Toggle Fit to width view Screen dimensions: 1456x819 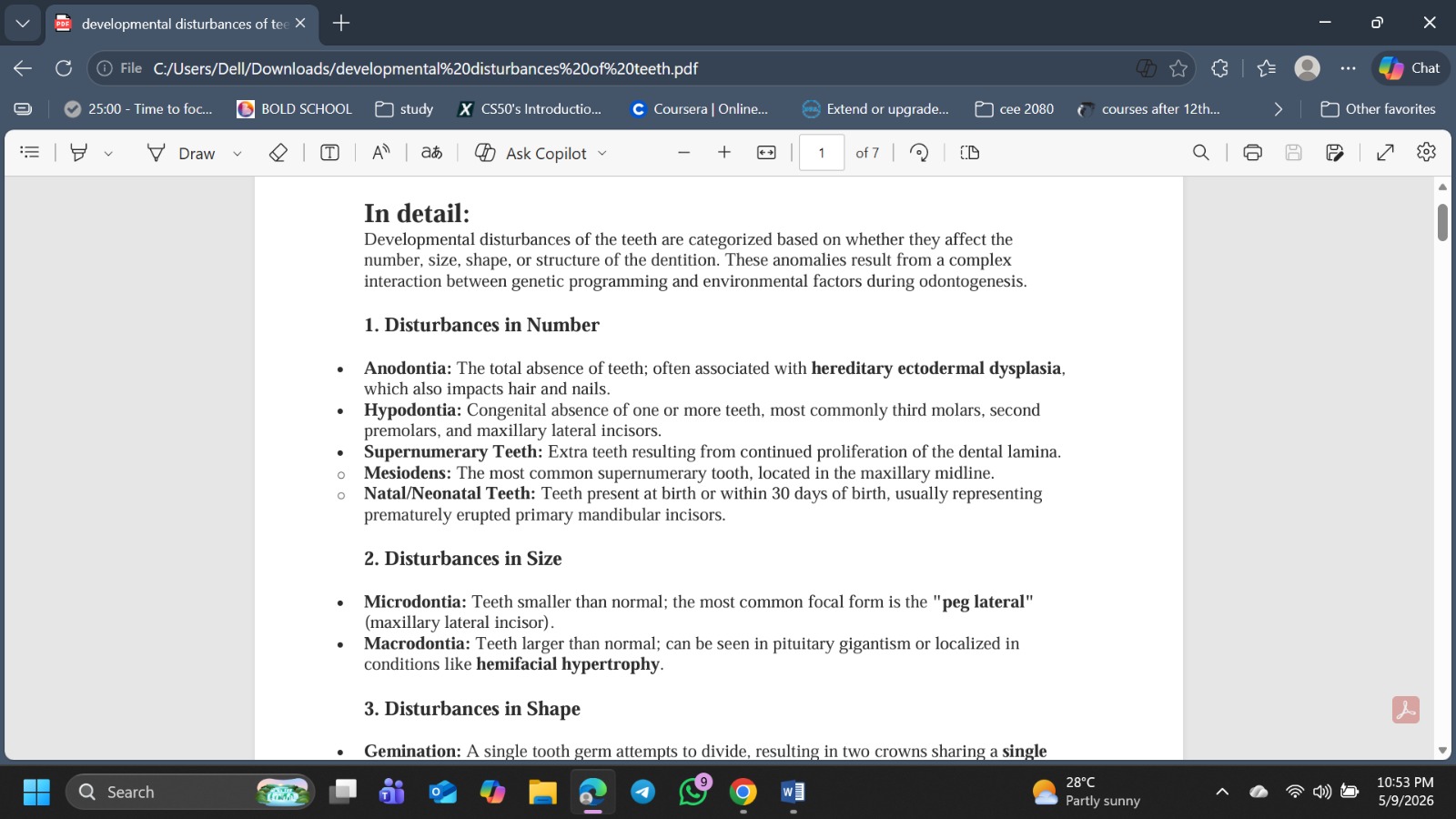tap(766, 153)
